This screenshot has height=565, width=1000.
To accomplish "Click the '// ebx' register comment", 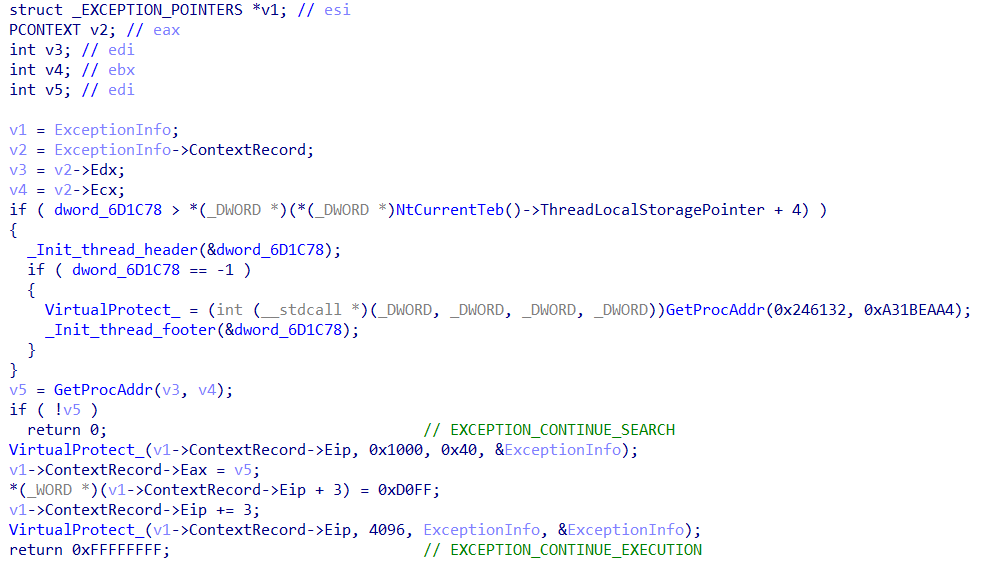I will pyautogui.click(x=108, y=70).
